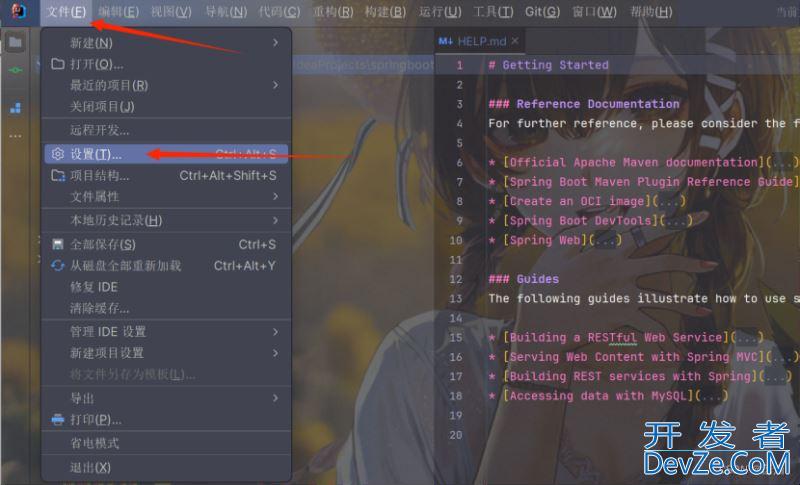Open the Git(G) menu
Viewport: 800px width, 485px height.
click(542, 12)
